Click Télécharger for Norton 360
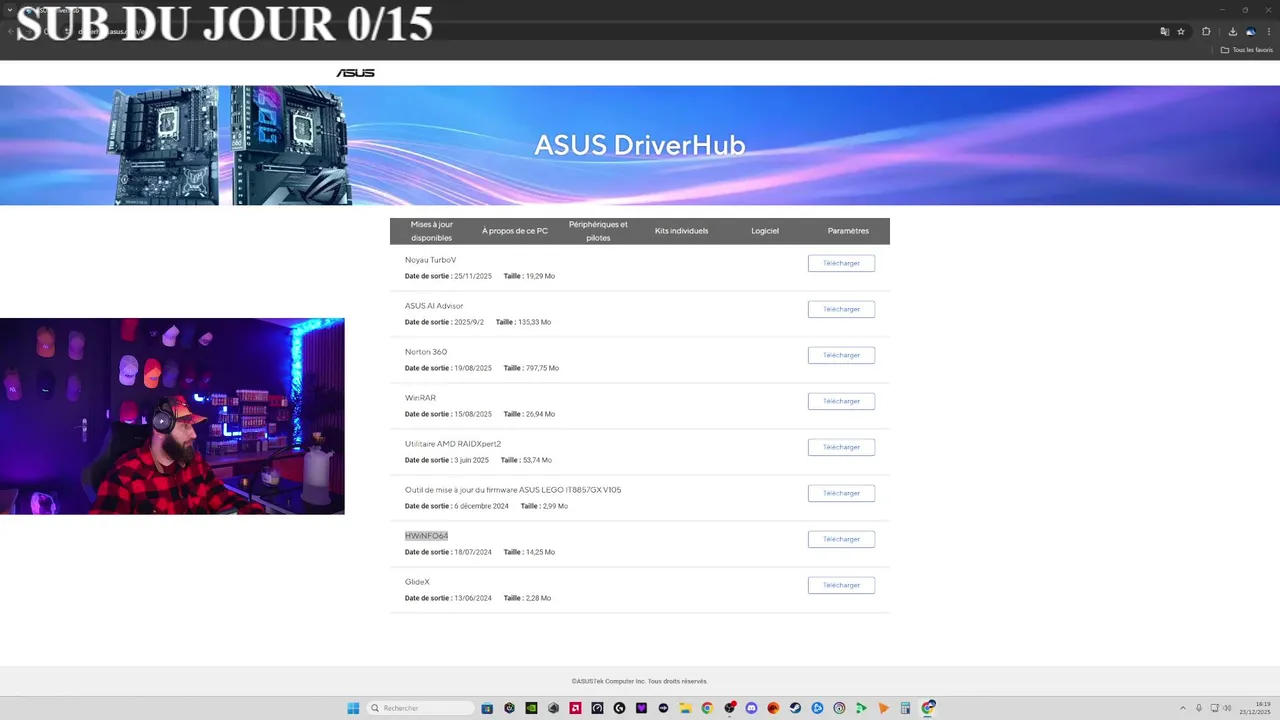The image size is (1280, 720). pos(841,355)
